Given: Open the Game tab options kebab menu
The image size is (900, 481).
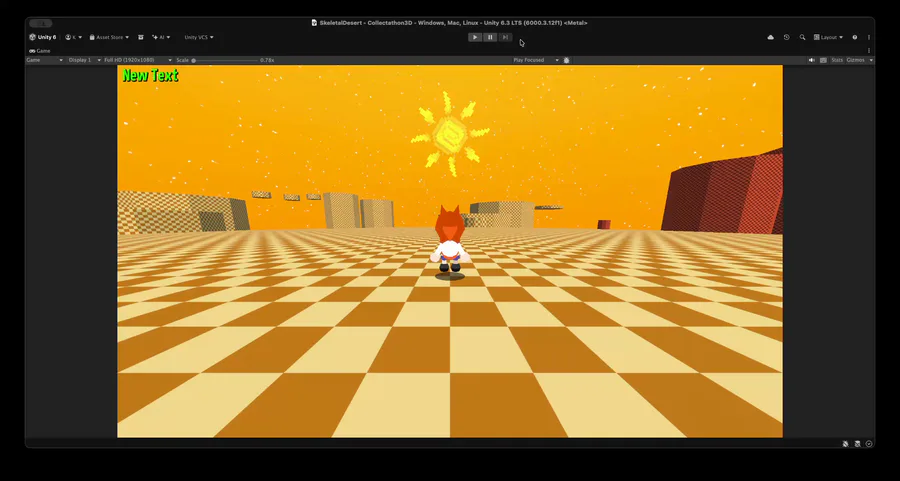Looking at the screenshot, I should click(x=869, y=51).
